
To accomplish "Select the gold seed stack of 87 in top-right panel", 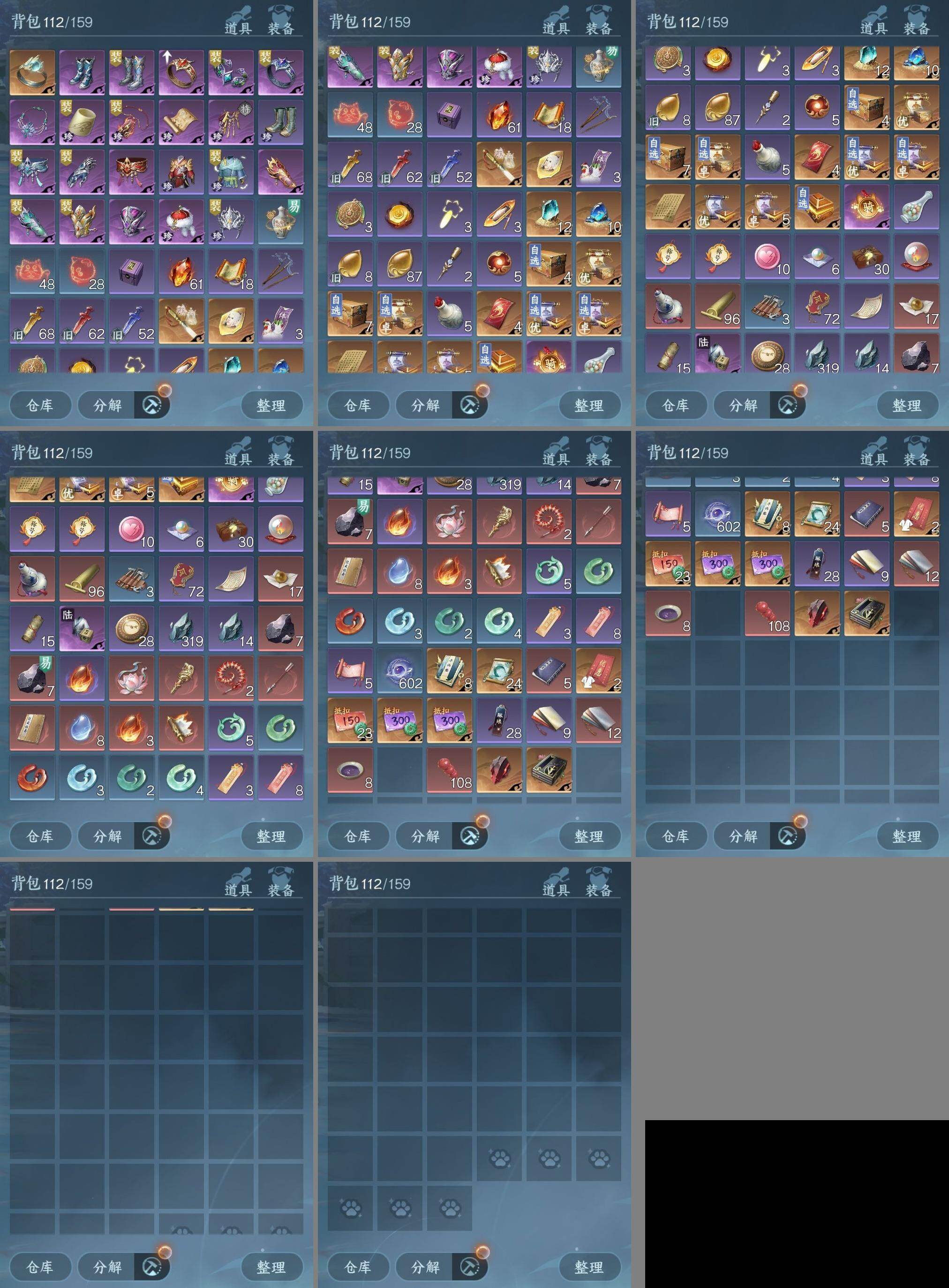I will tap(717, 107).
